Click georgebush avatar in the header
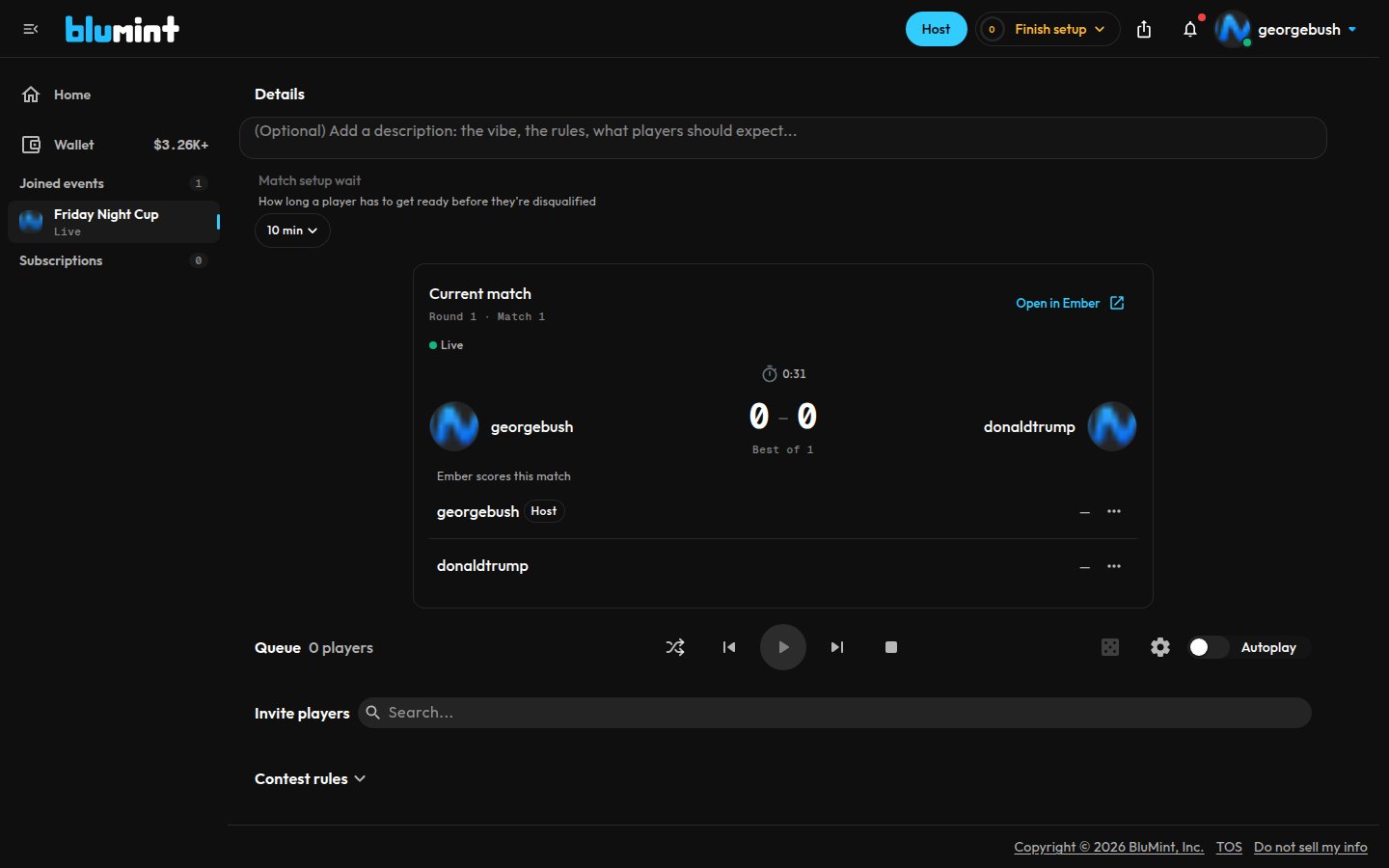Image resolution: width=1389 pixels, height=868 pixels. (1233, 29)
